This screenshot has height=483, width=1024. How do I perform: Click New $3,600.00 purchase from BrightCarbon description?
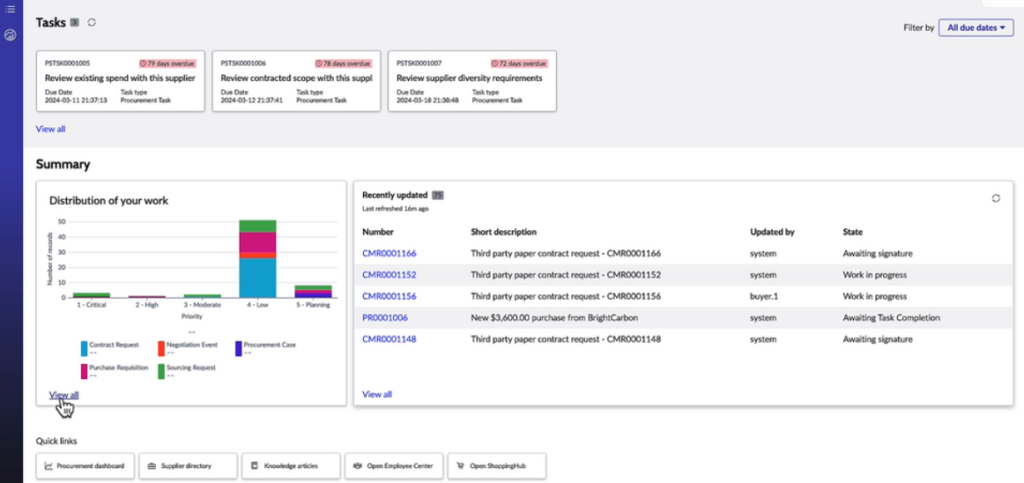(x=554, y=318)
